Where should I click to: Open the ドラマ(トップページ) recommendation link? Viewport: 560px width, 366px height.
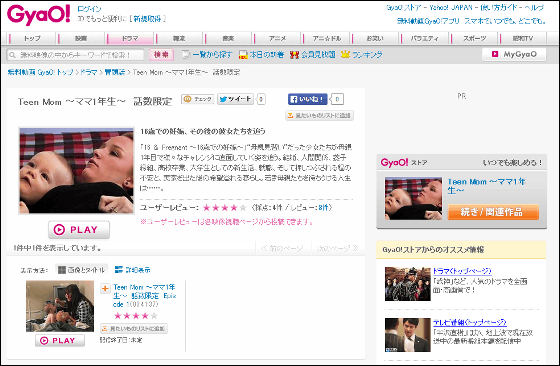[x=462, y=271]
